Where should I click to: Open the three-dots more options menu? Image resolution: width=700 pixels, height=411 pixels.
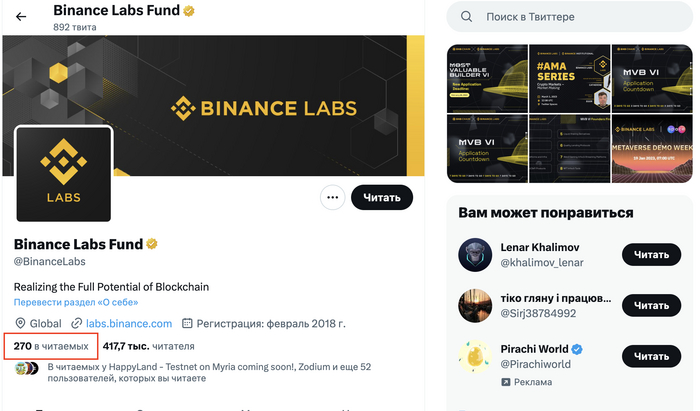point(331,197)
